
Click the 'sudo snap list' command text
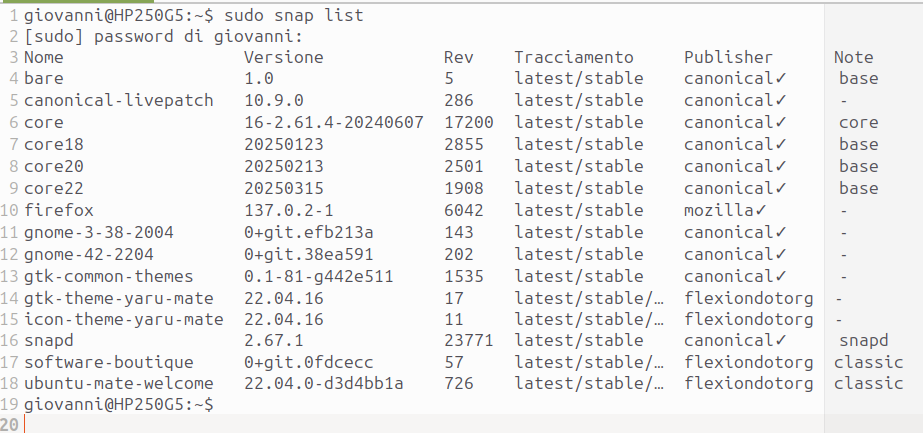click(294, 15)
